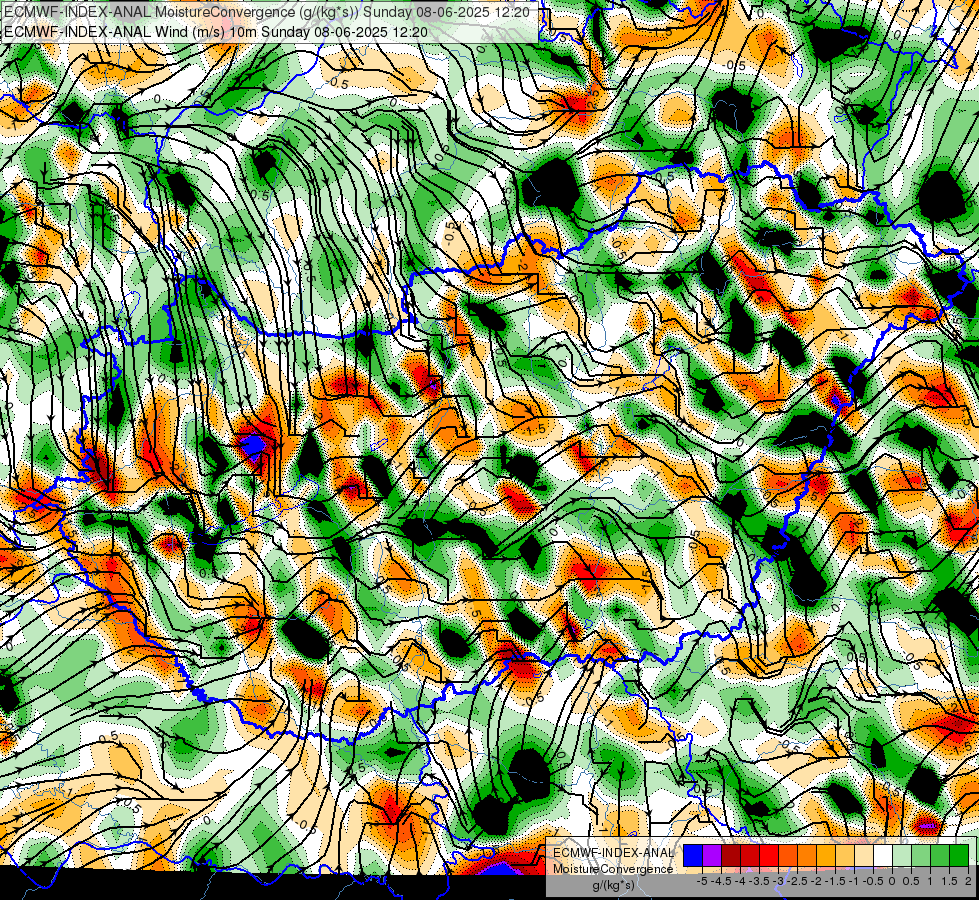Click the legend unit g/(kg*s)

(x=614, y=886)
